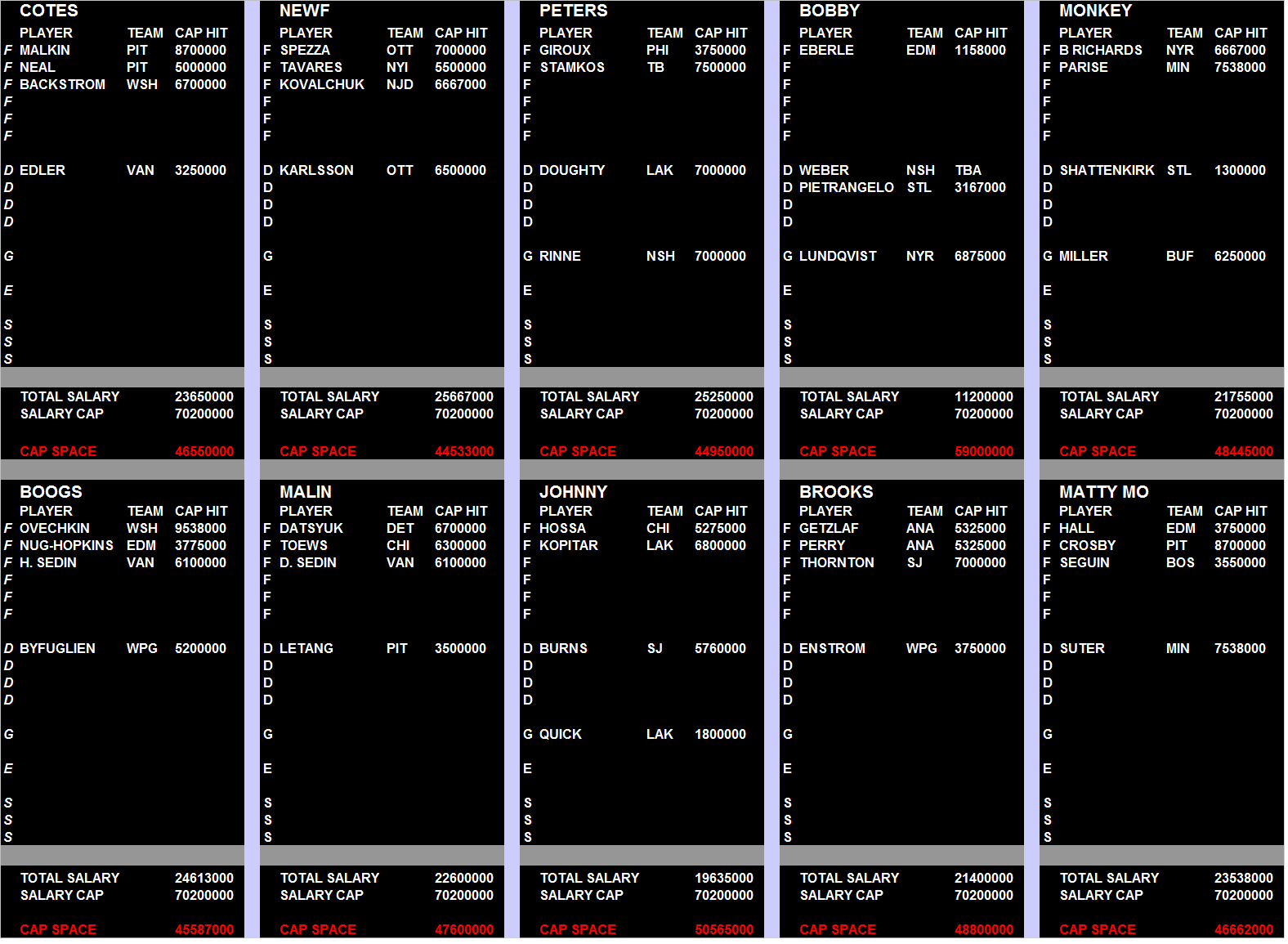The width and height of the screenshot is (1288, 944).
Task: Click the SEGUIN player cell
Action: pos(1085,562)
